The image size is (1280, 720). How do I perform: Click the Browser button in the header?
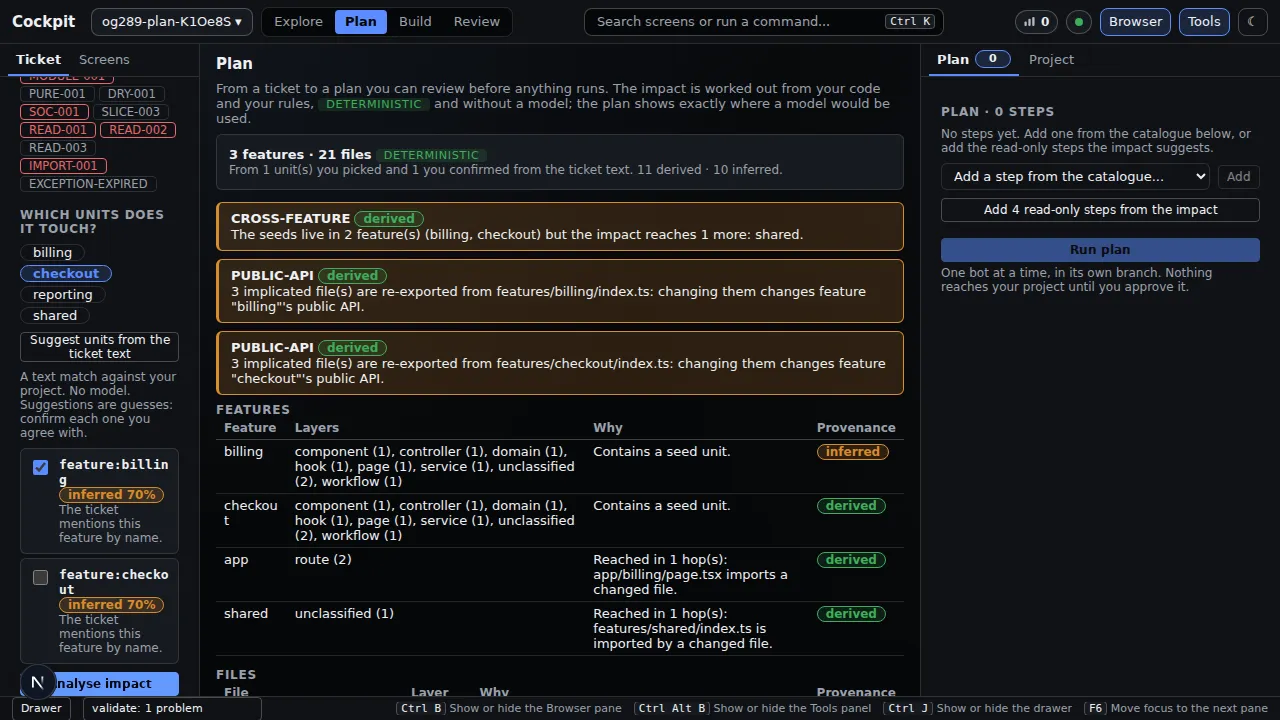(1135, 21)
